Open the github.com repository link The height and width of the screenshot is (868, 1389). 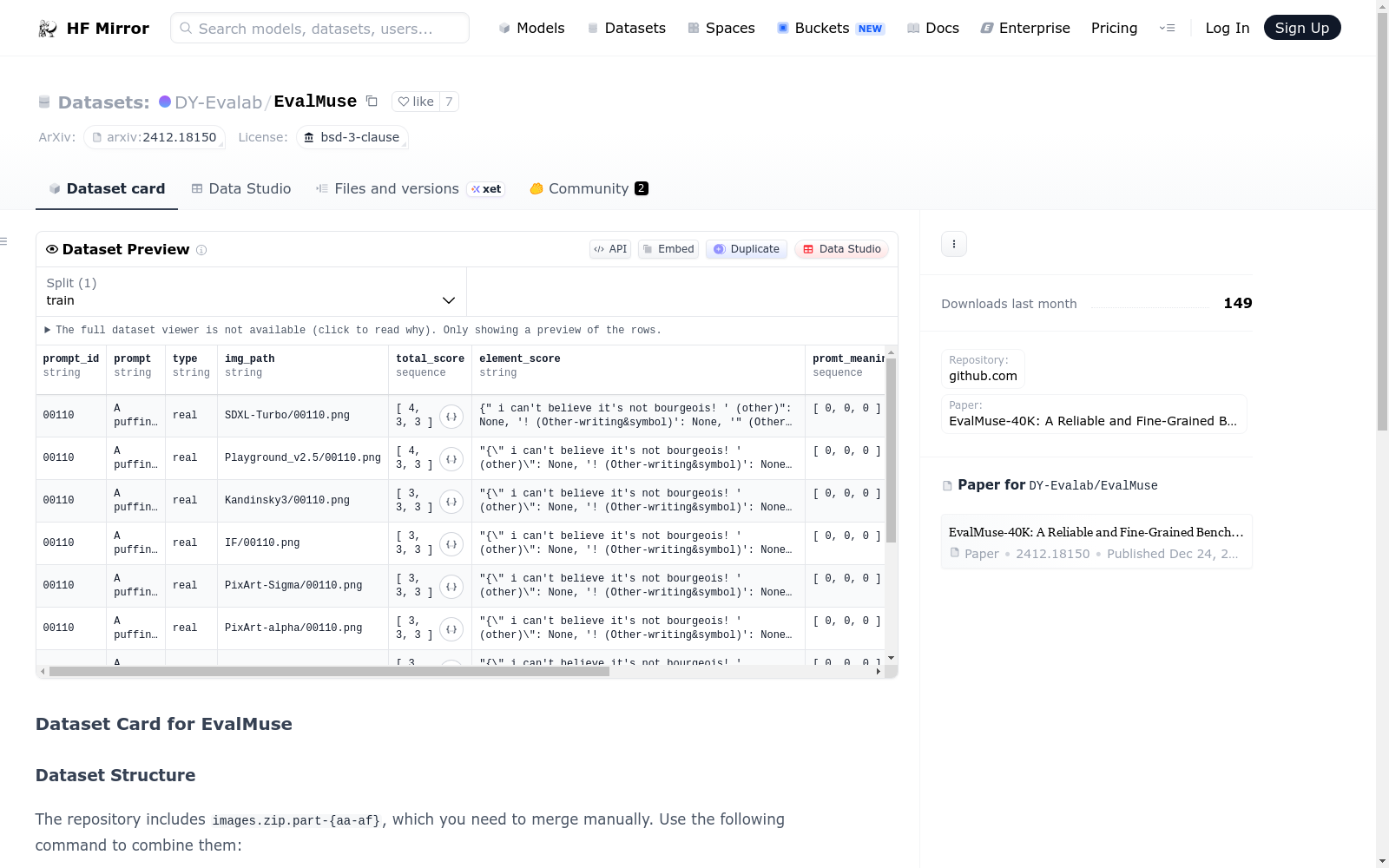point(983,369)
